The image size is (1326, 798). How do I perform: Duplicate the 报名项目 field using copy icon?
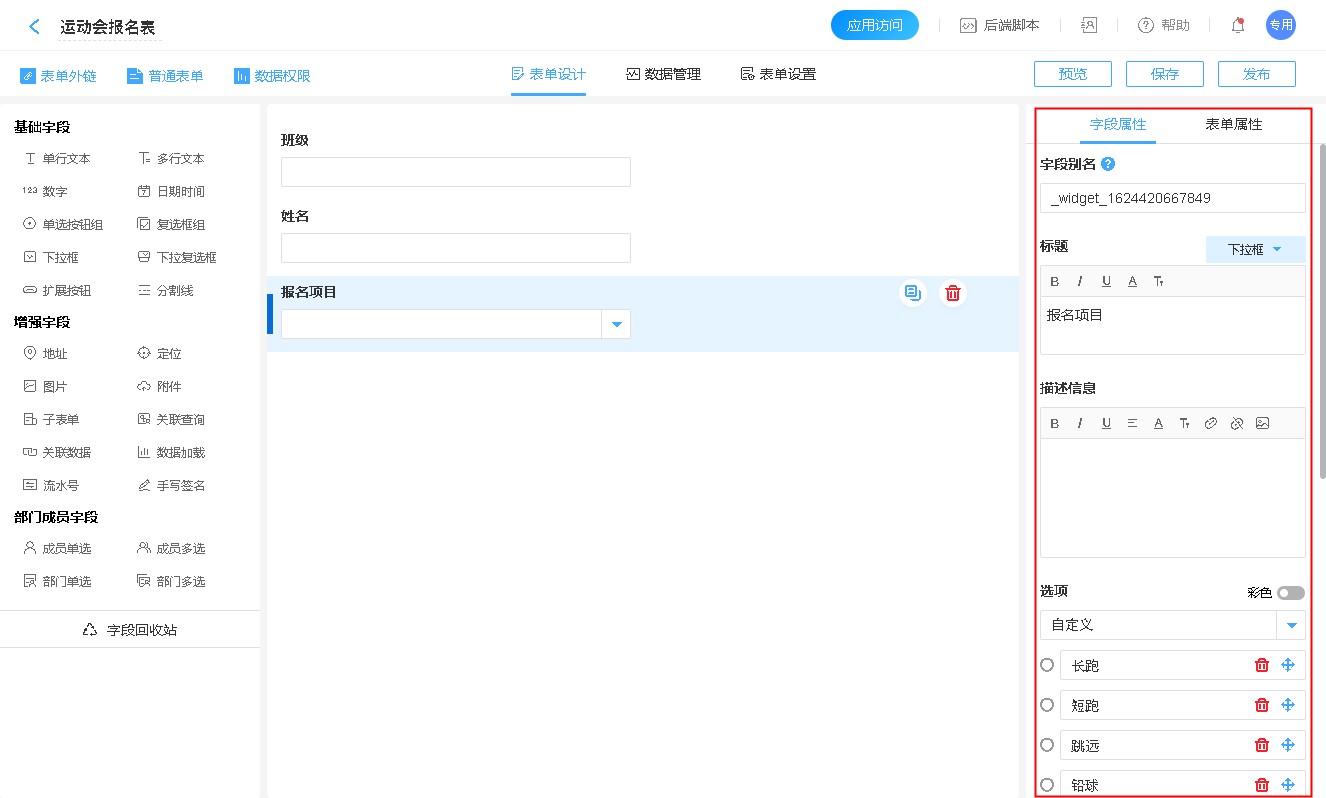click(912, 293)
